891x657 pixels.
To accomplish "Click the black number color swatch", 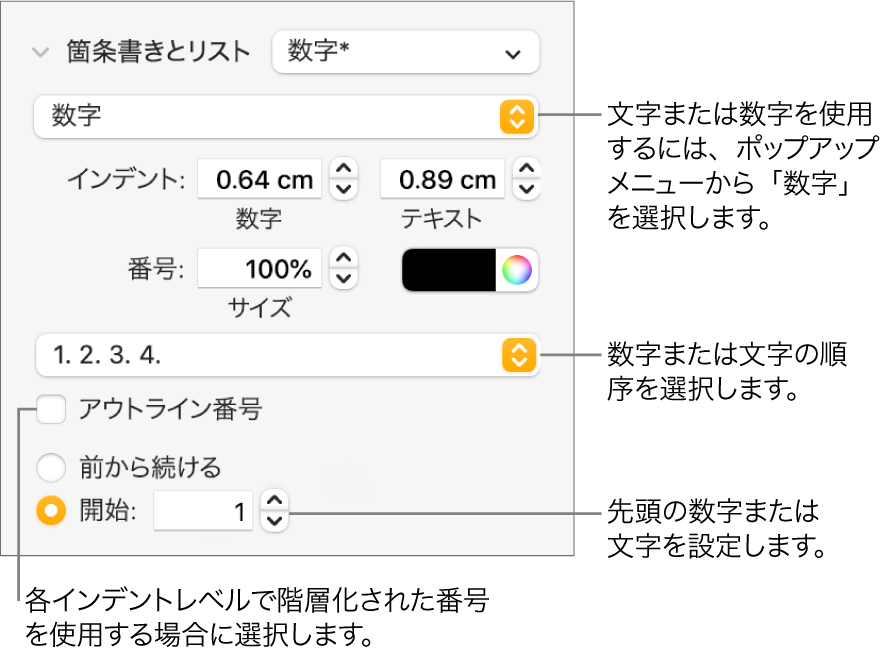I will click(449, 270).
